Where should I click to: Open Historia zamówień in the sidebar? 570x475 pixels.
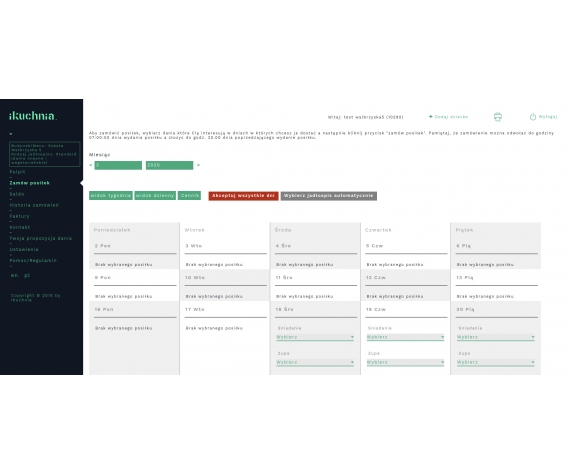(34, 205)
